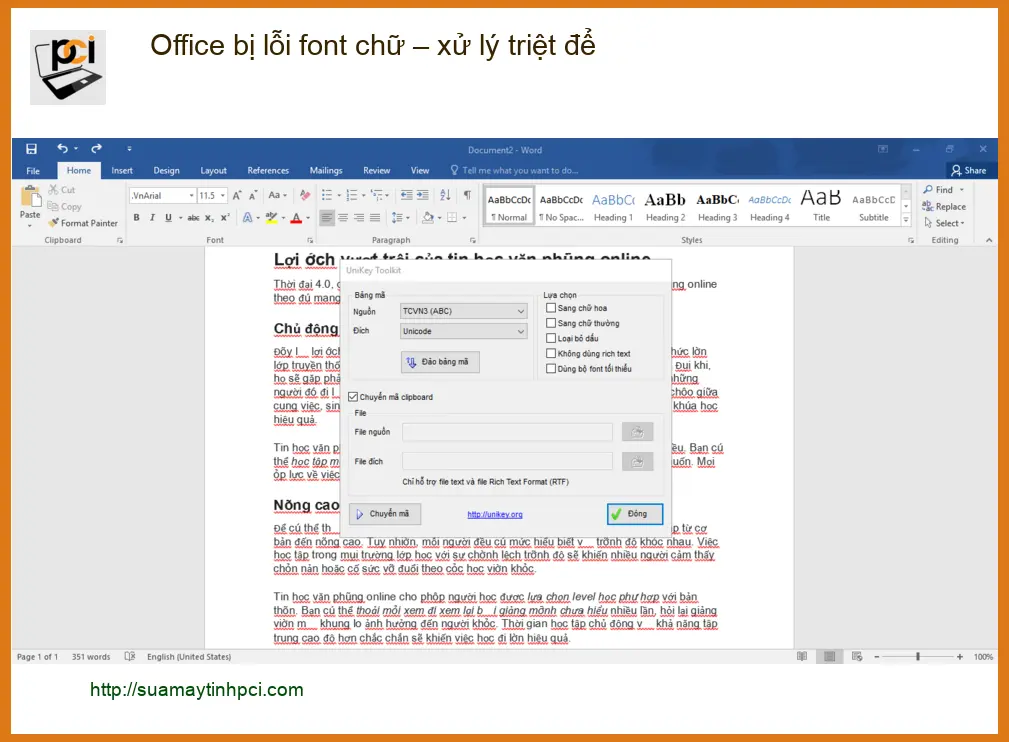Screen dimensions: 1009x742
Task: Click 'Tell me what you want to do' box
Action: coord(514,171)
